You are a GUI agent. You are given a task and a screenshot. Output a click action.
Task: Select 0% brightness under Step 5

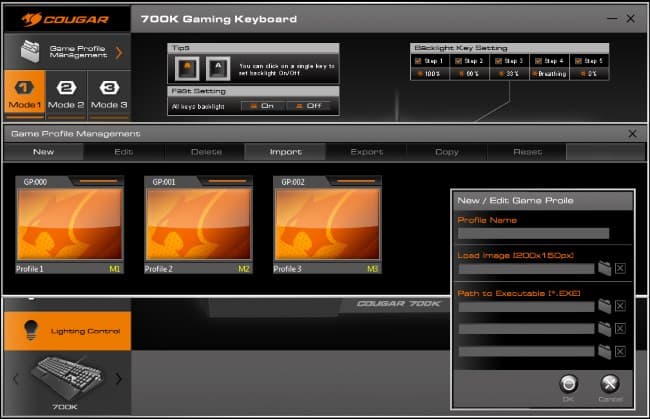coord(589,74)
